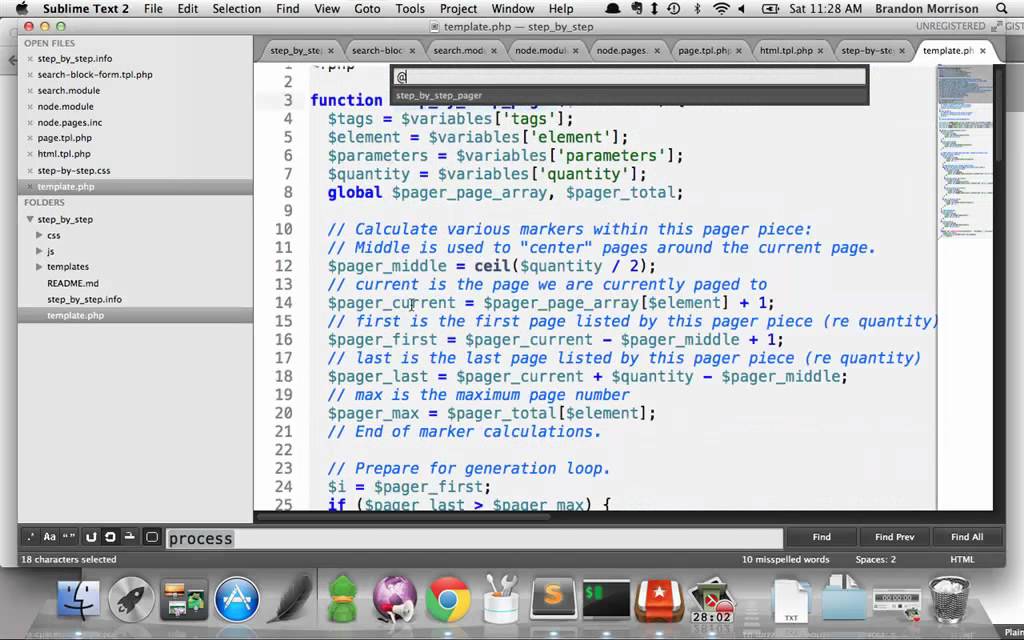
Task: Close step_by_step.info in open files list
Action: coord(30,59)
